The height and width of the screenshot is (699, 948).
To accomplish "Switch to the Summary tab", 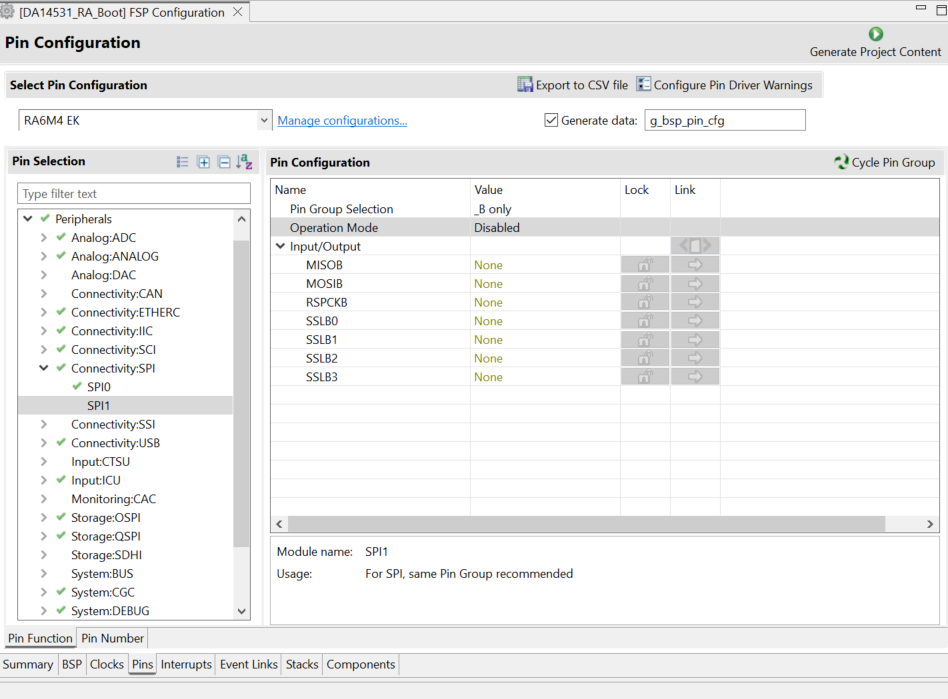I will 28,664.
